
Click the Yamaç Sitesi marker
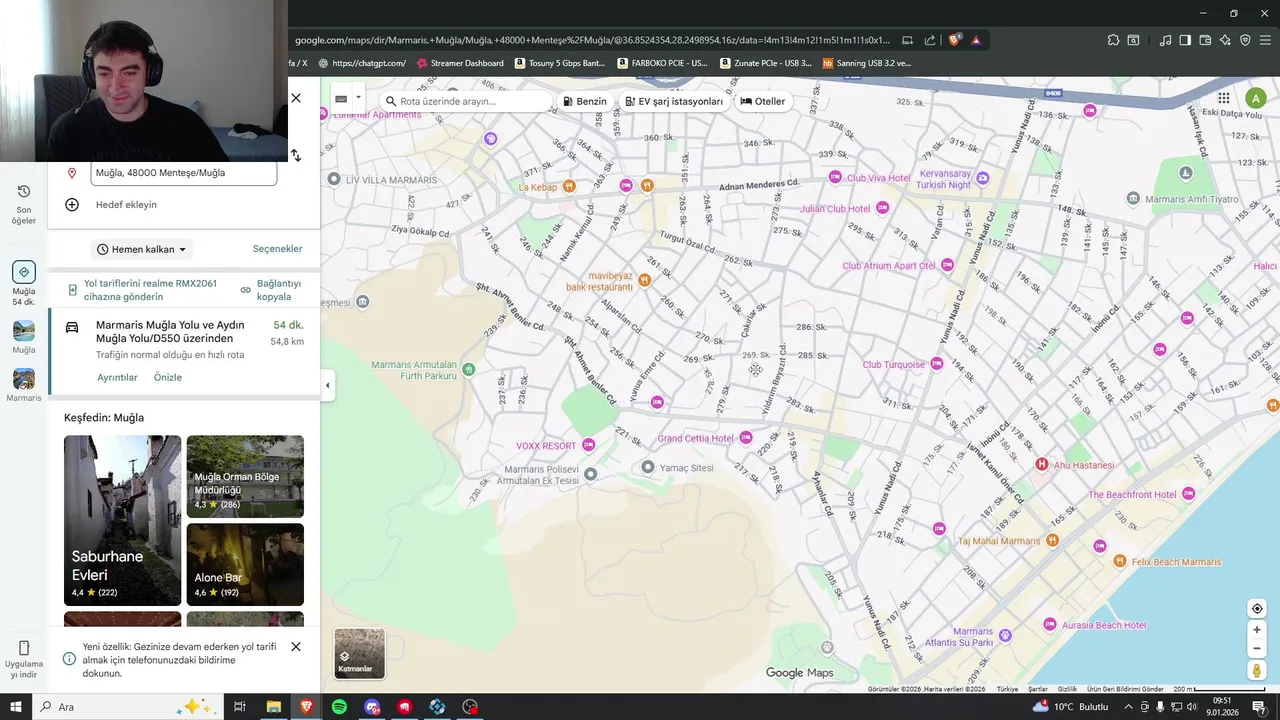coord(648,467)
